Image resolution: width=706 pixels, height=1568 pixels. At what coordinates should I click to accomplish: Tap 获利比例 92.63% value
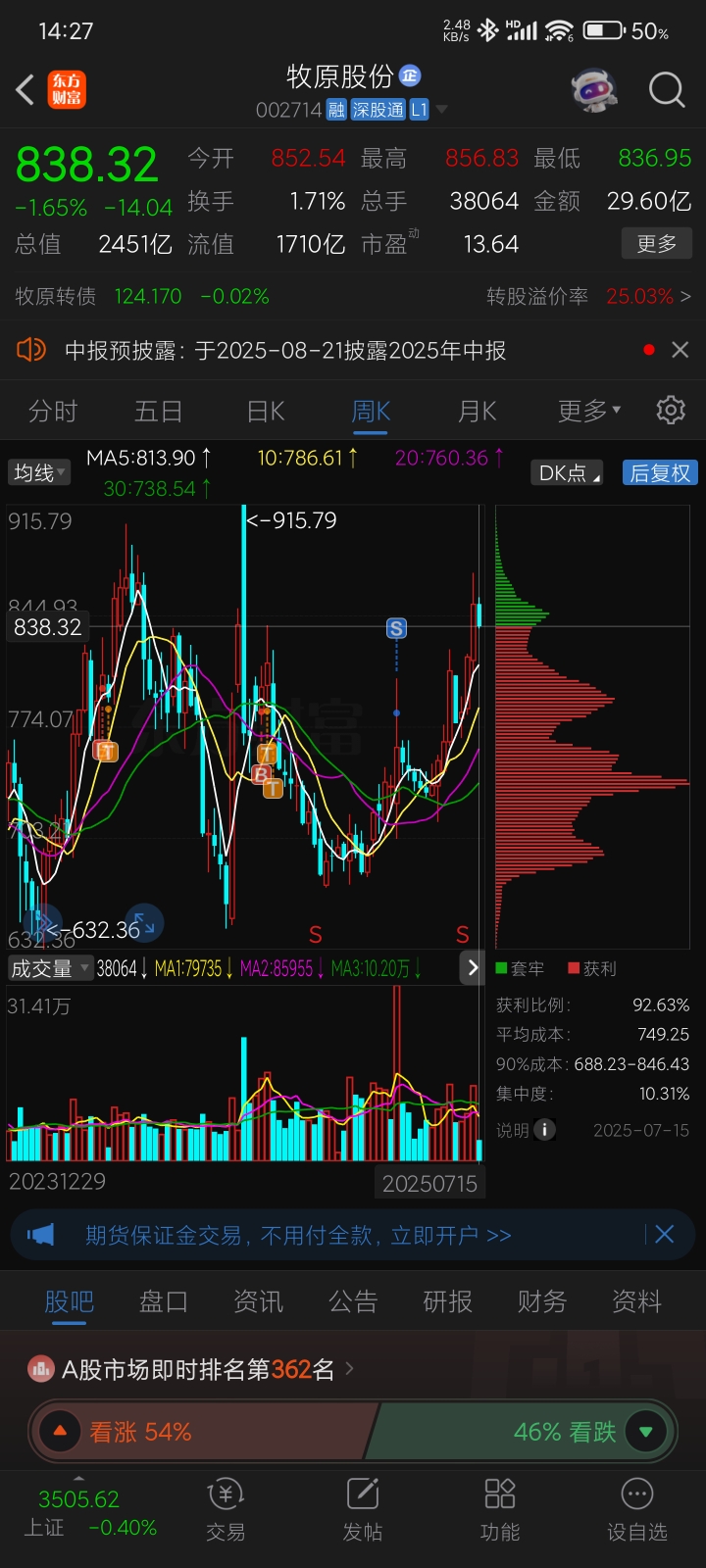click(661, 1004)
